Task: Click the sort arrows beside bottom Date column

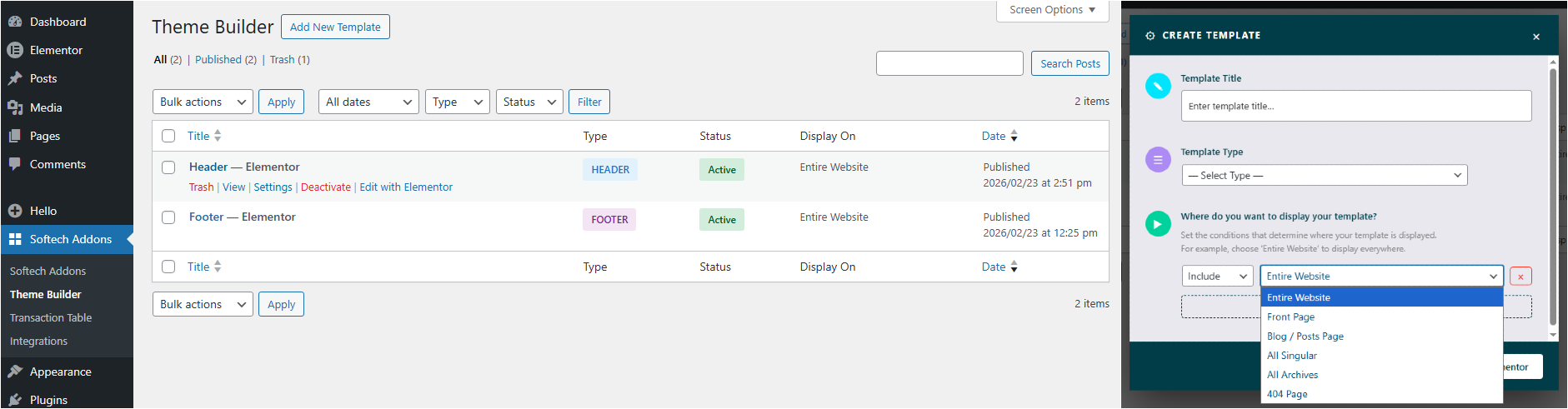Action: coord(1014,267)
